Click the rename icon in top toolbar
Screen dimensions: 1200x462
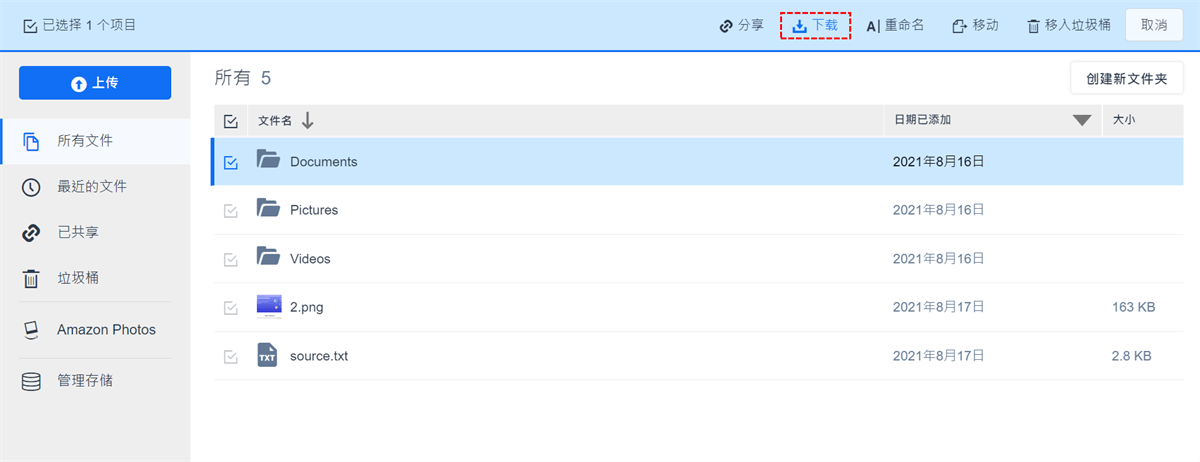pyautogui.click(x=873, y=26)
